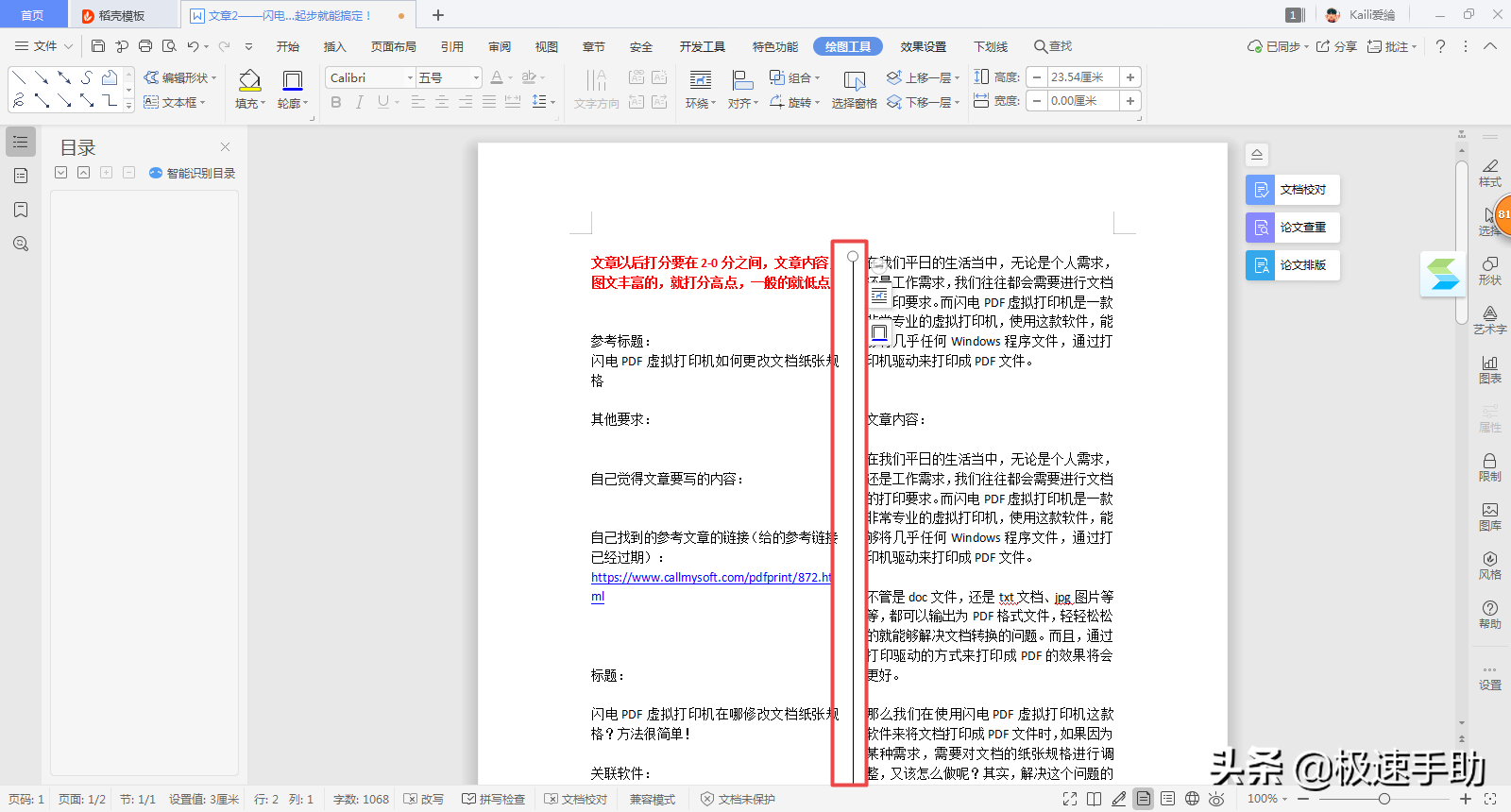Open Print Preview from the toolbar
The image size is (1511, 812).
(169, 46)
